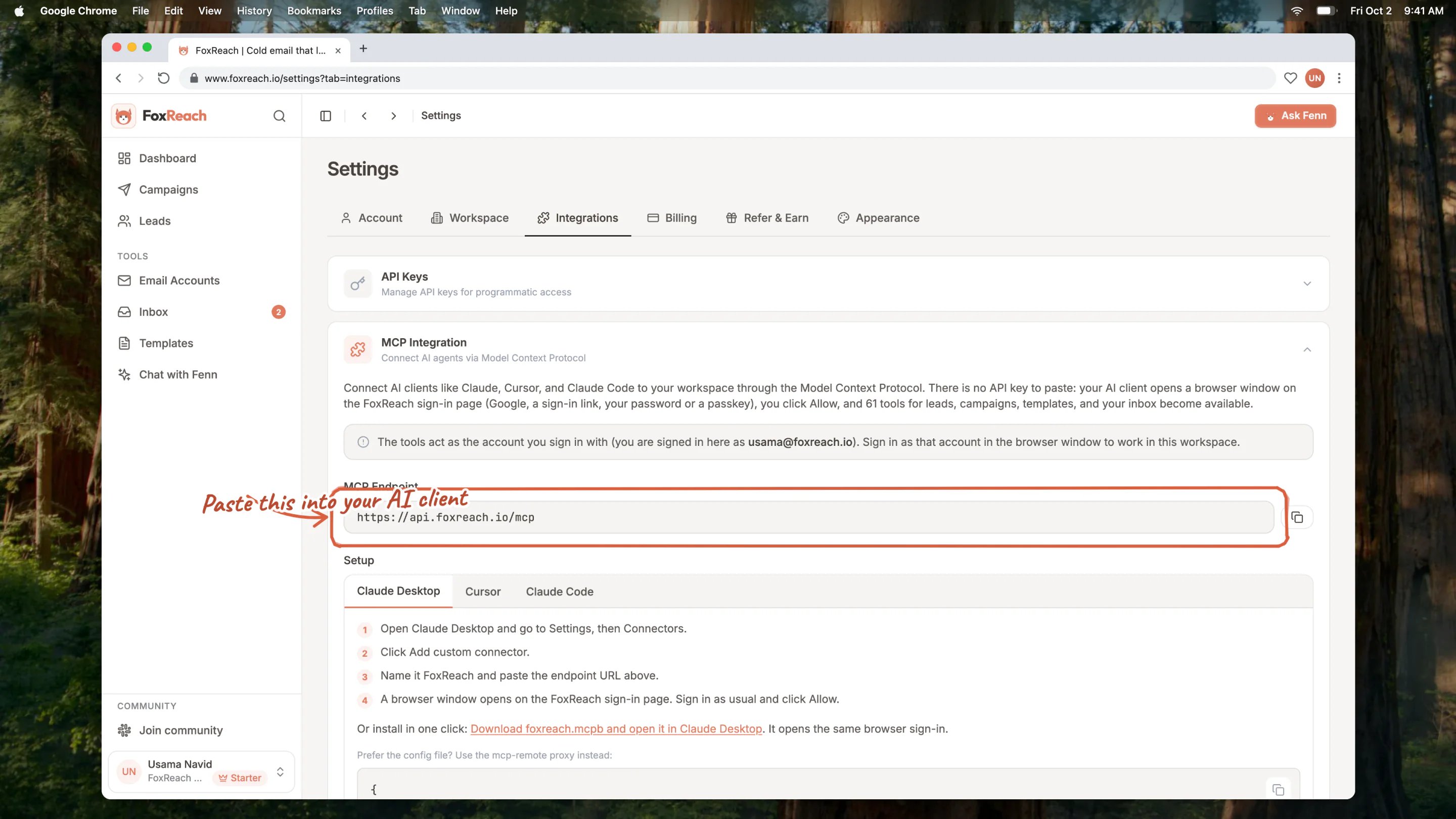Switch to the Account tab
This screenshot has height=819, width=1456.
[372, 218]
